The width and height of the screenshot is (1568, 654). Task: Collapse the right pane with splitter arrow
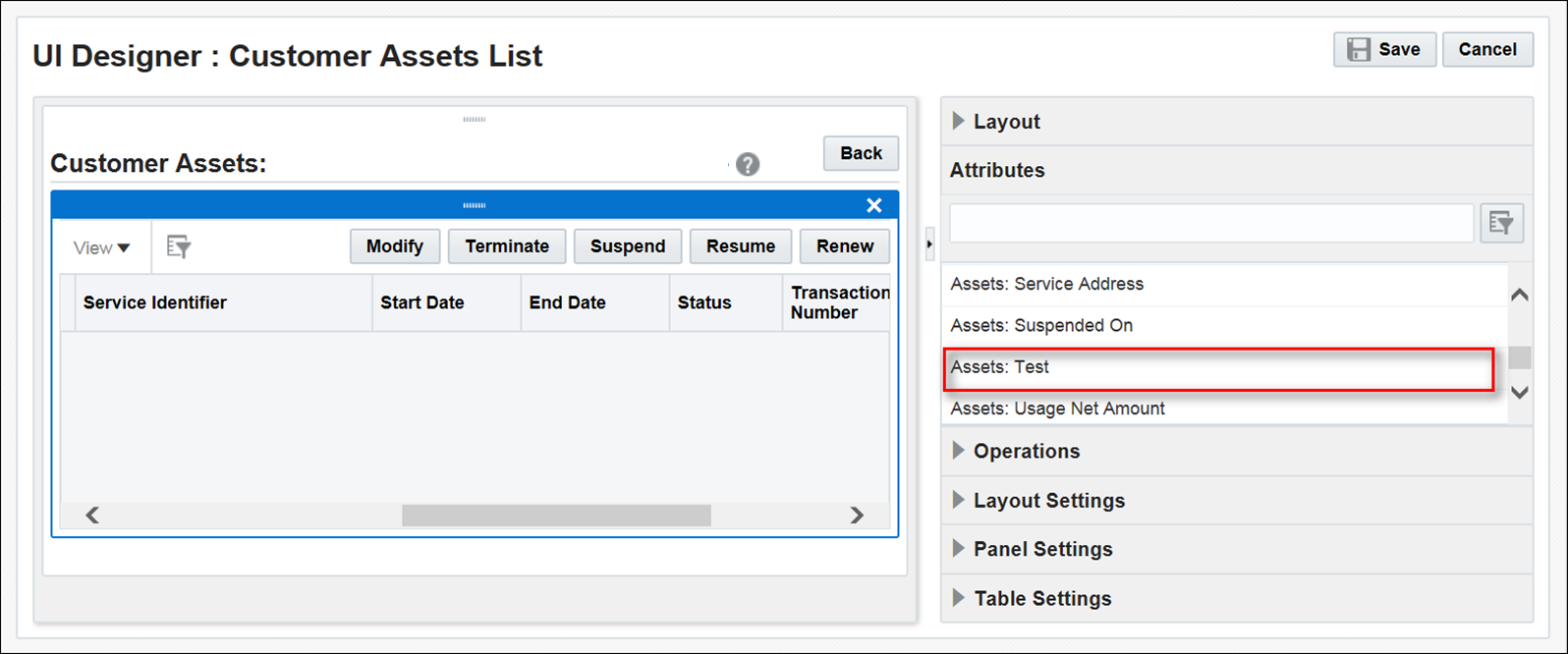click(929, 244)
